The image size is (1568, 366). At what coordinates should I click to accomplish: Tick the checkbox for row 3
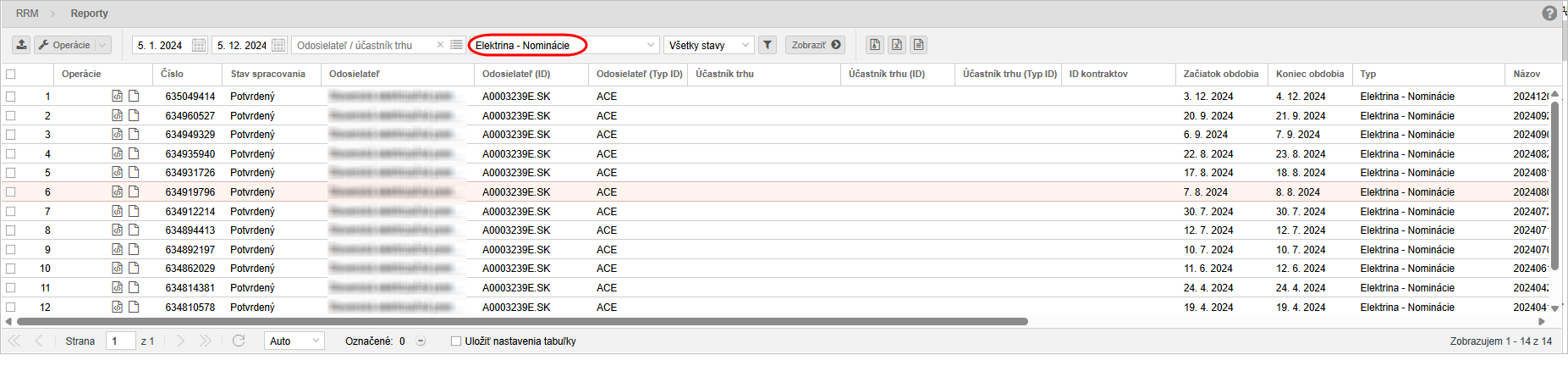11,135
